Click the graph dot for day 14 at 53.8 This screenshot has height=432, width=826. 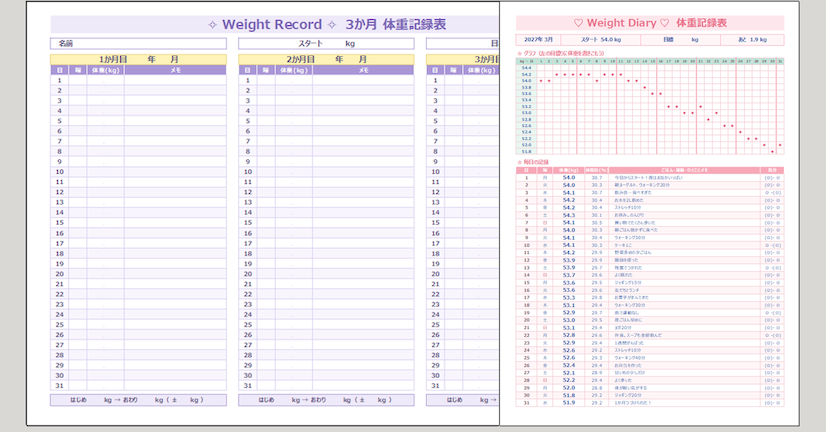pos(645,87)
